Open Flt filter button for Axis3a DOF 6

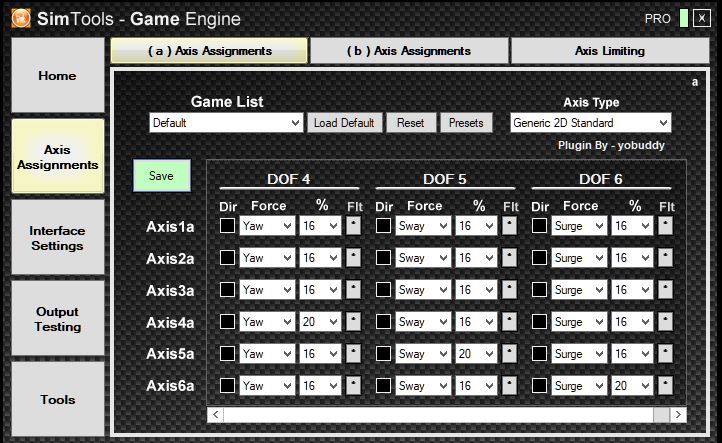(665, 290)
